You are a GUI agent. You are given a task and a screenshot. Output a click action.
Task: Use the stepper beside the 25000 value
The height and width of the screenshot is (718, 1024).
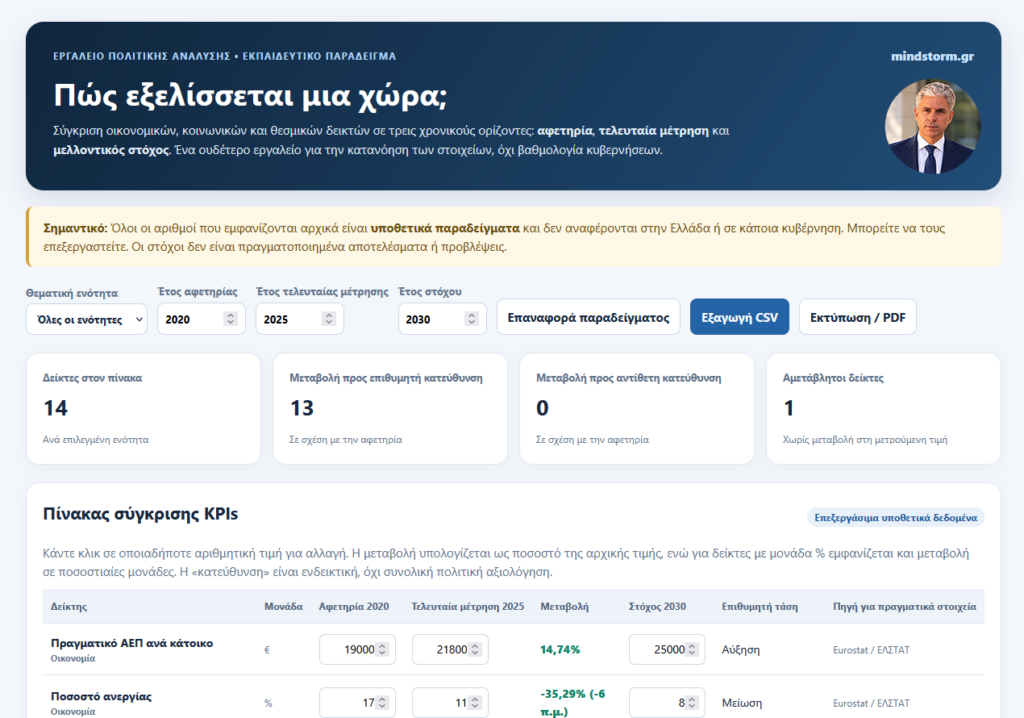pos(692,649)
